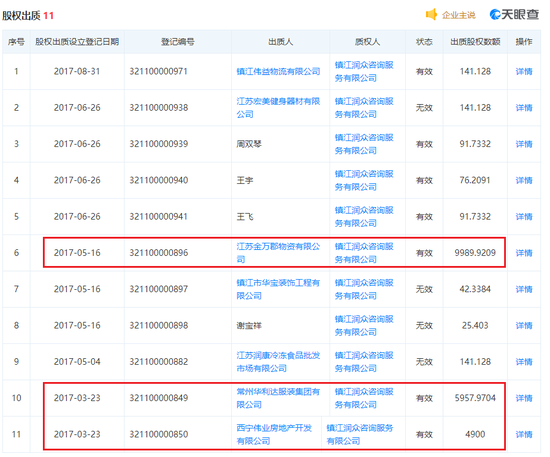Click the 股权出质设立登记日期 column header

pyautogui.click(x=77, y=42)
